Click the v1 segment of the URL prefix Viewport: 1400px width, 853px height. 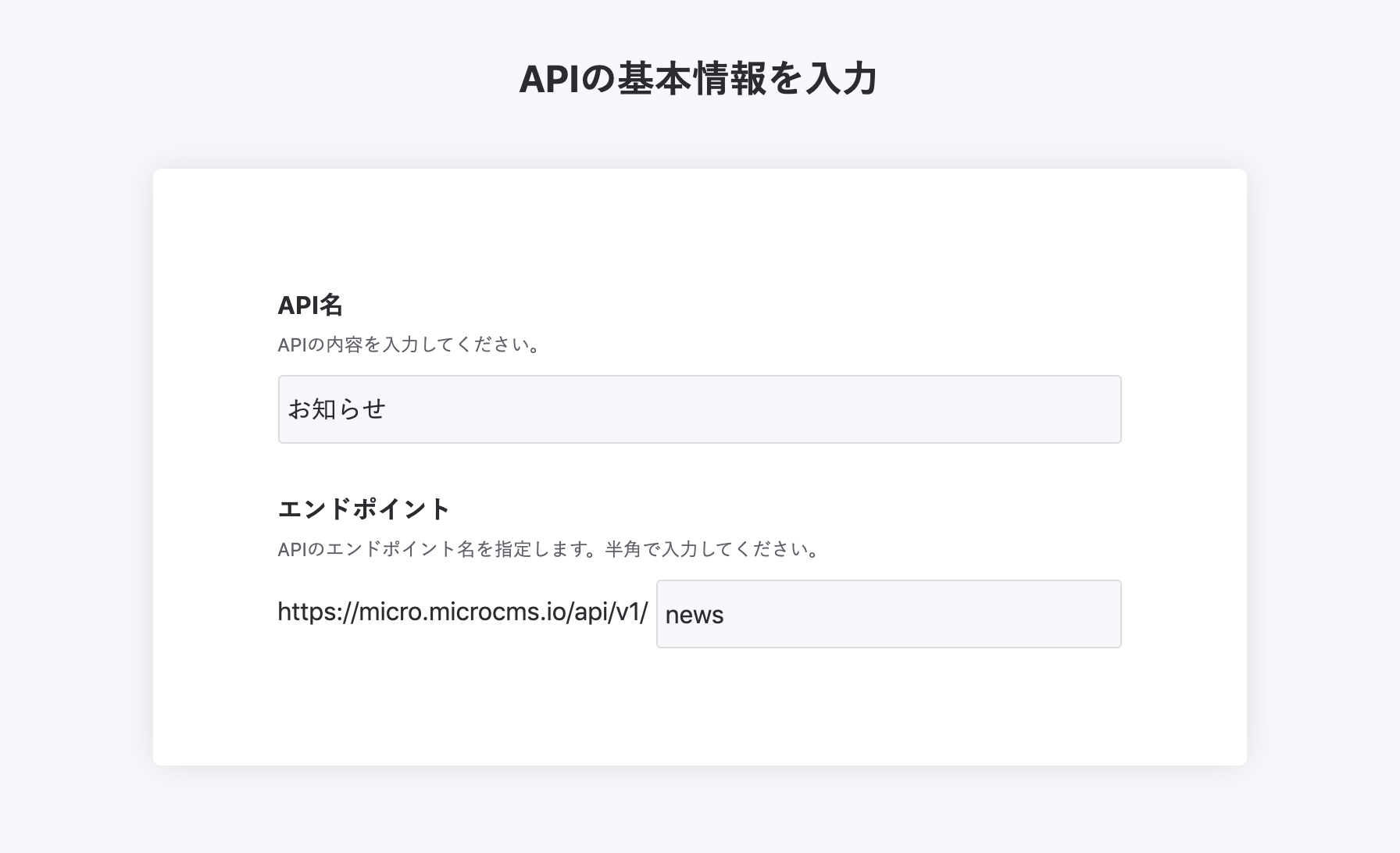pyautogui.click(x=627, y=612)
